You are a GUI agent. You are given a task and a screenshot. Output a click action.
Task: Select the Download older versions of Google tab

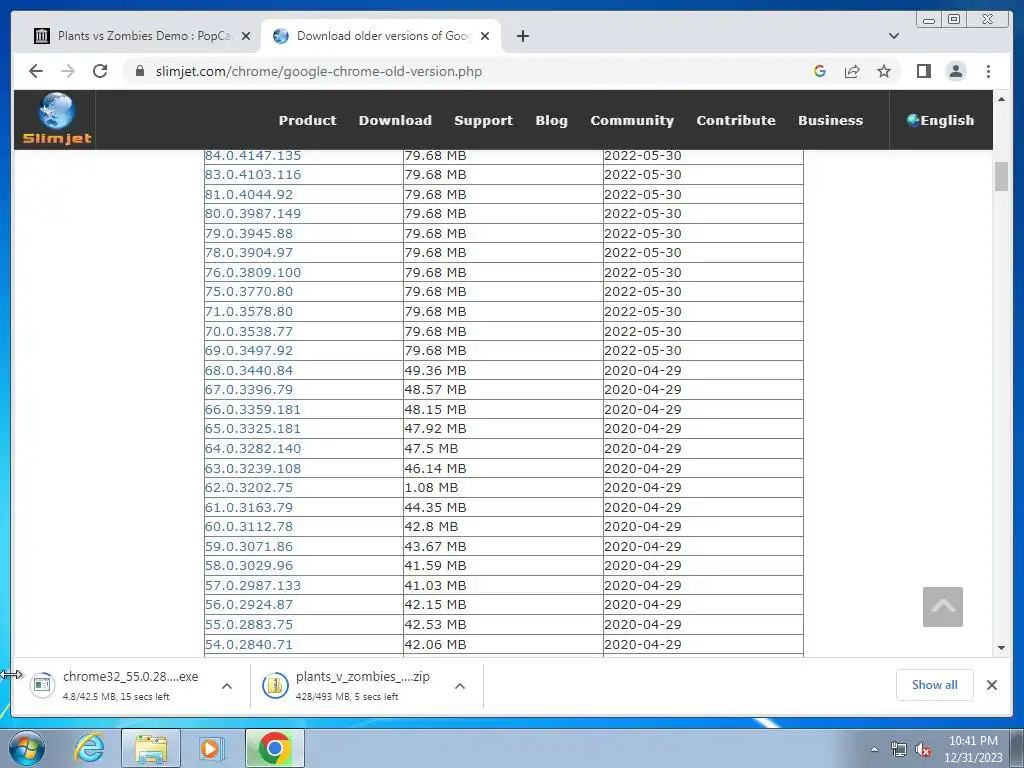pos(381,36)
